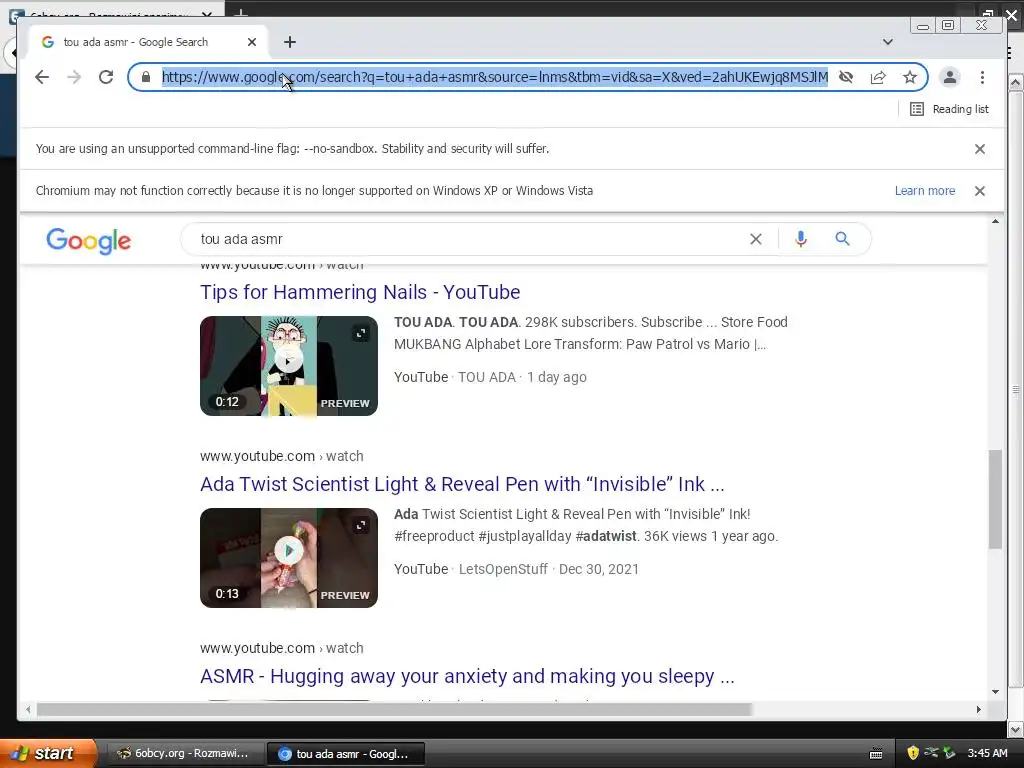Click the crossed-out eye icon in address bar
Image resolution: width=1024 pixels, height=768 pixels.
coord(846,77)
